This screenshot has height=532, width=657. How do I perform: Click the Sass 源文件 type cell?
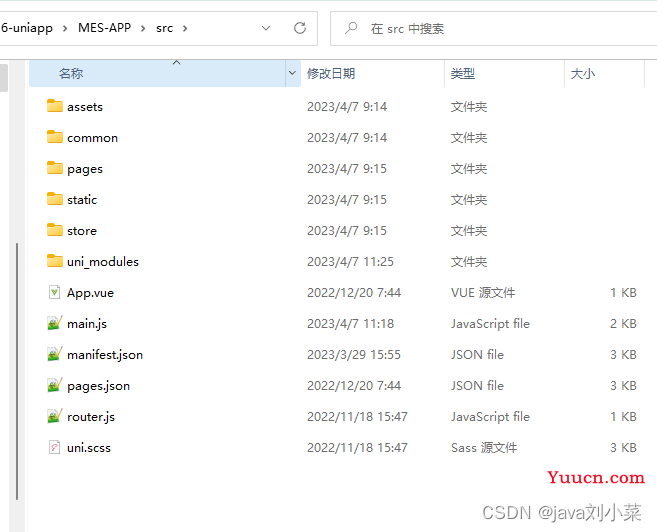coord(484,447)
